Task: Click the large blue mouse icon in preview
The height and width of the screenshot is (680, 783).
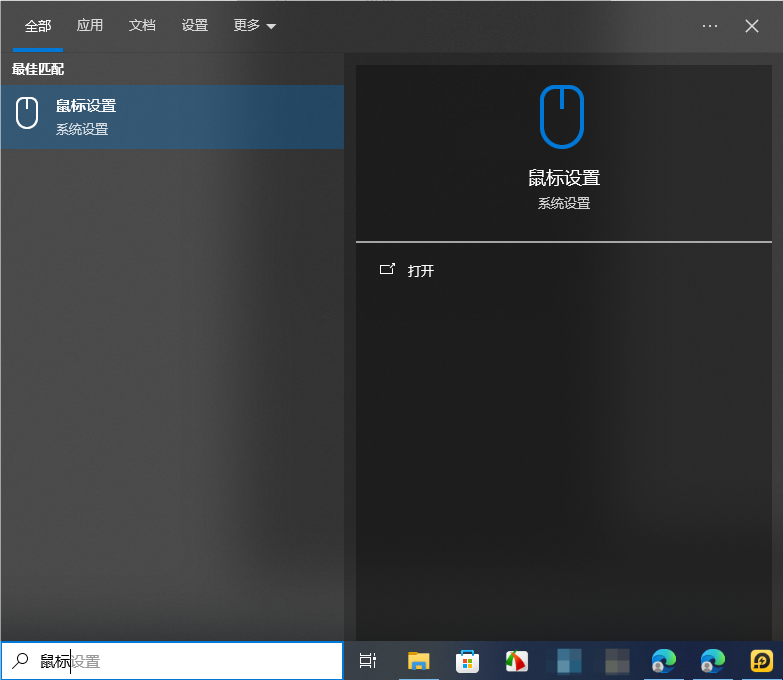Action: pyautogui.click(x=561, y=116)
